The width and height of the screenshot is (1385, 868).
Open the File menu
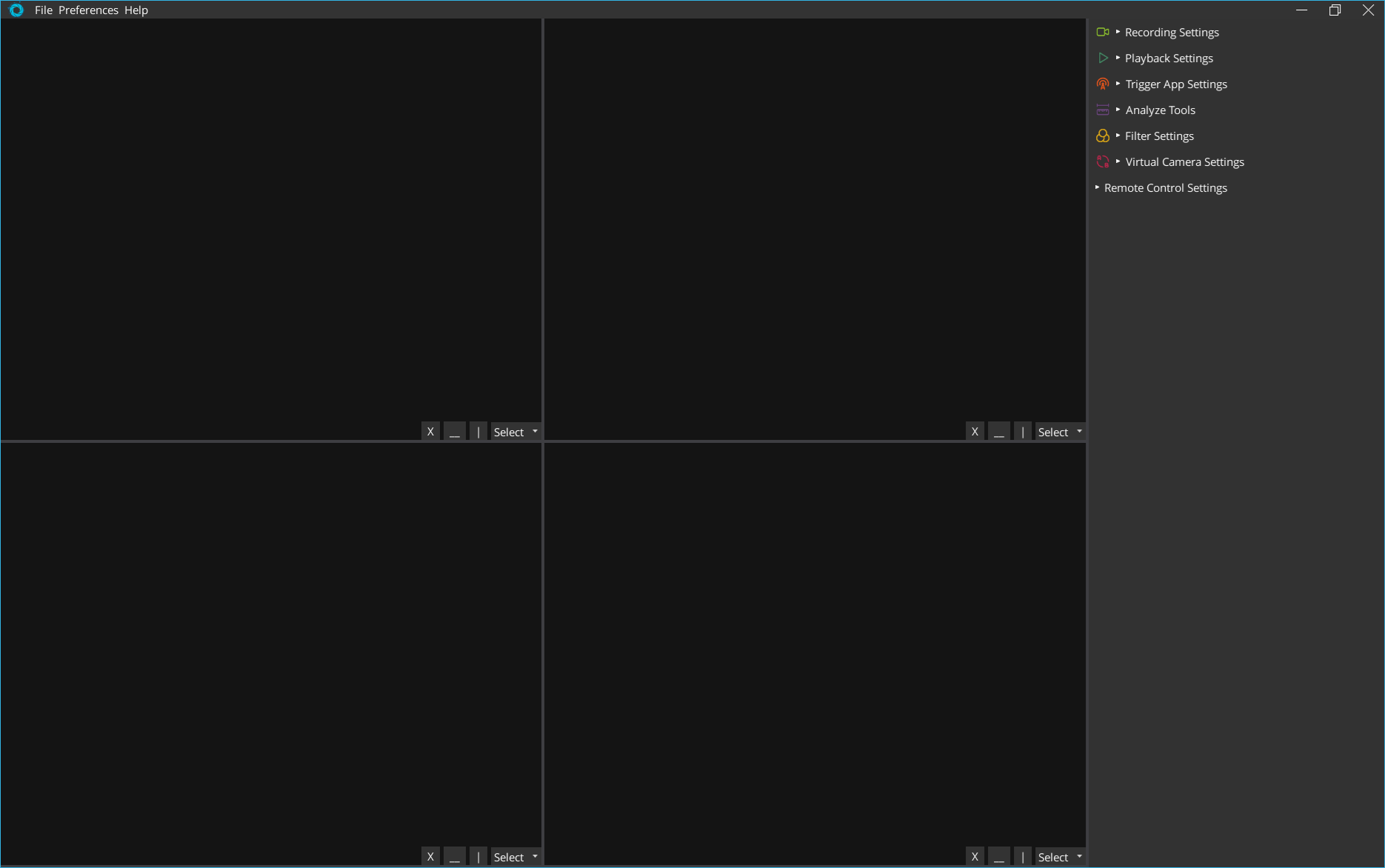pos(44,10)
